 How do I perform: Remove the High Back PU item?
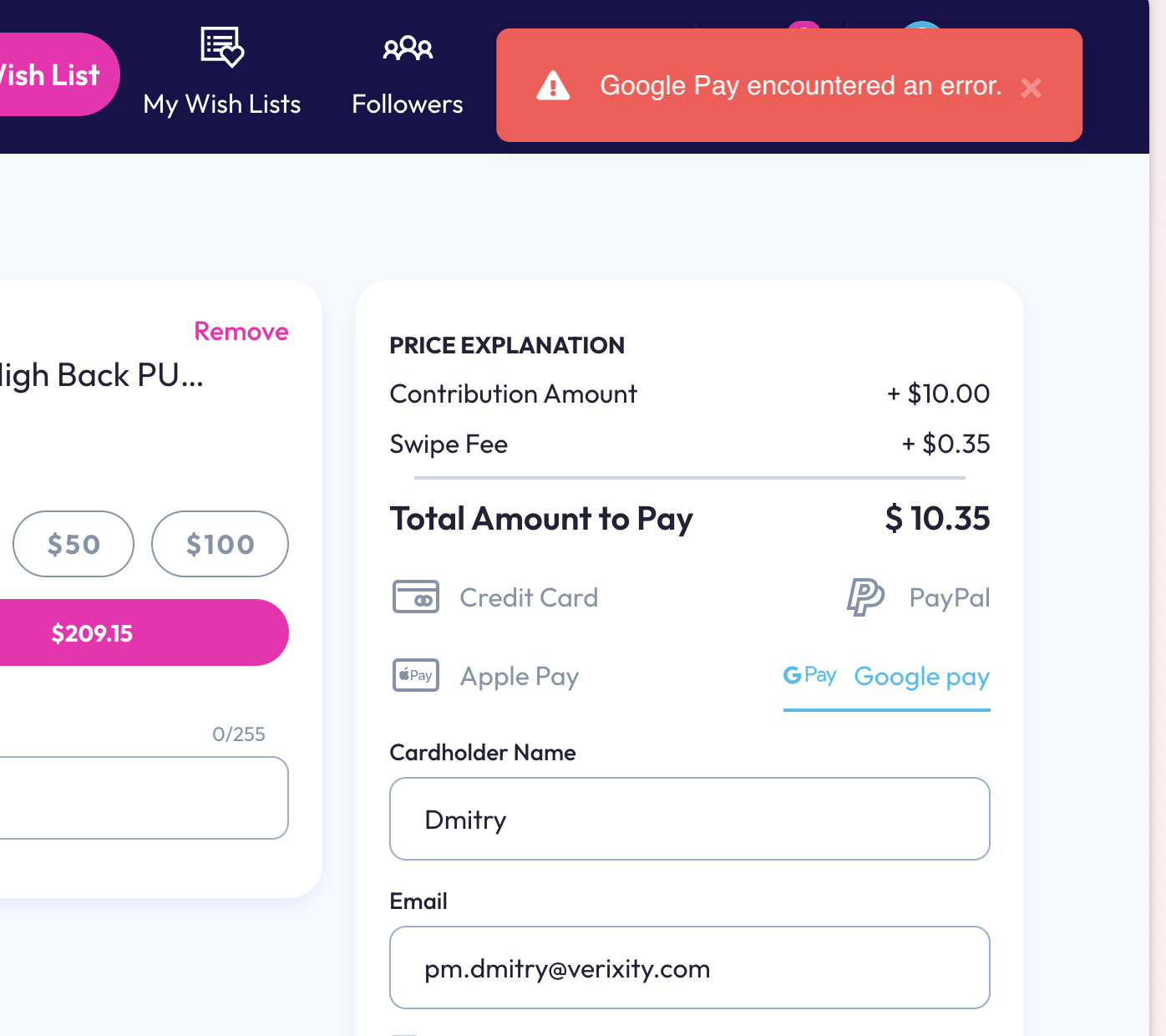point(241,332)
